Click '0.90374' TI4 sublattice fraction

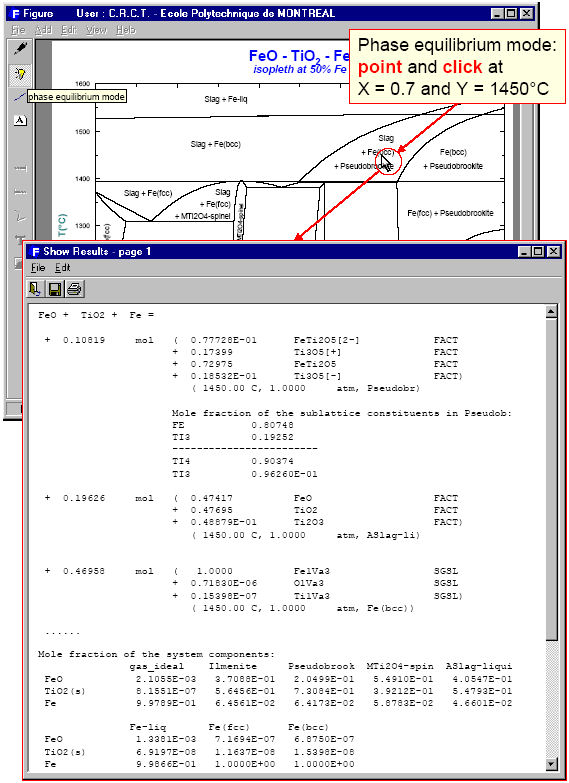tap(272, 461)
